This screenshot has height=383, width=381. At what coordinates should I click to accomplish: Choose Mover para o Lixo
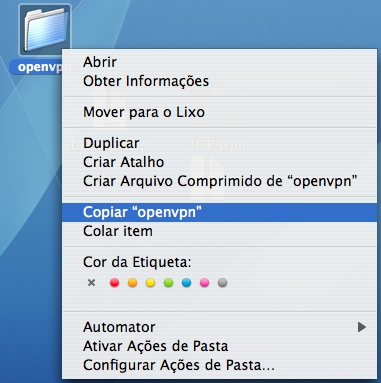point(220,112)
